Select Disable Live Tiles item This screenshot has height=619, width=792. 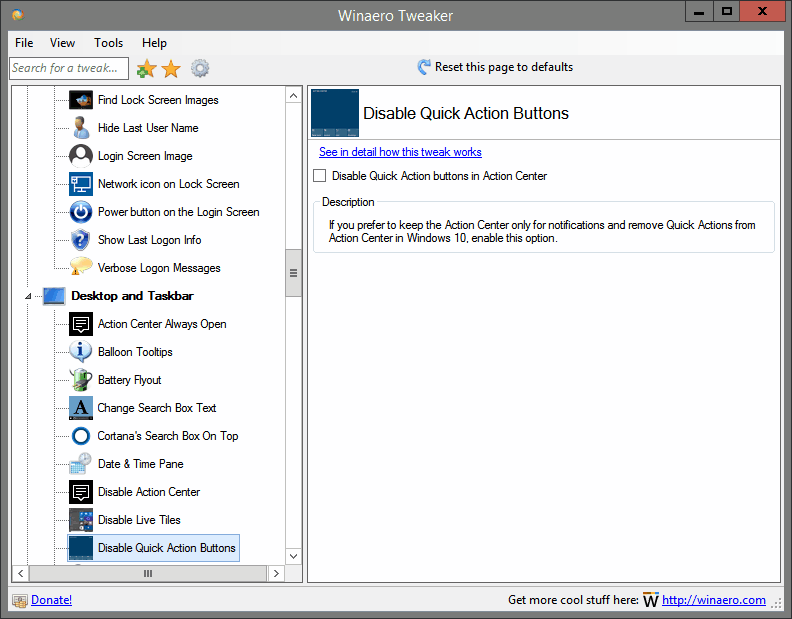pos(139,520)
